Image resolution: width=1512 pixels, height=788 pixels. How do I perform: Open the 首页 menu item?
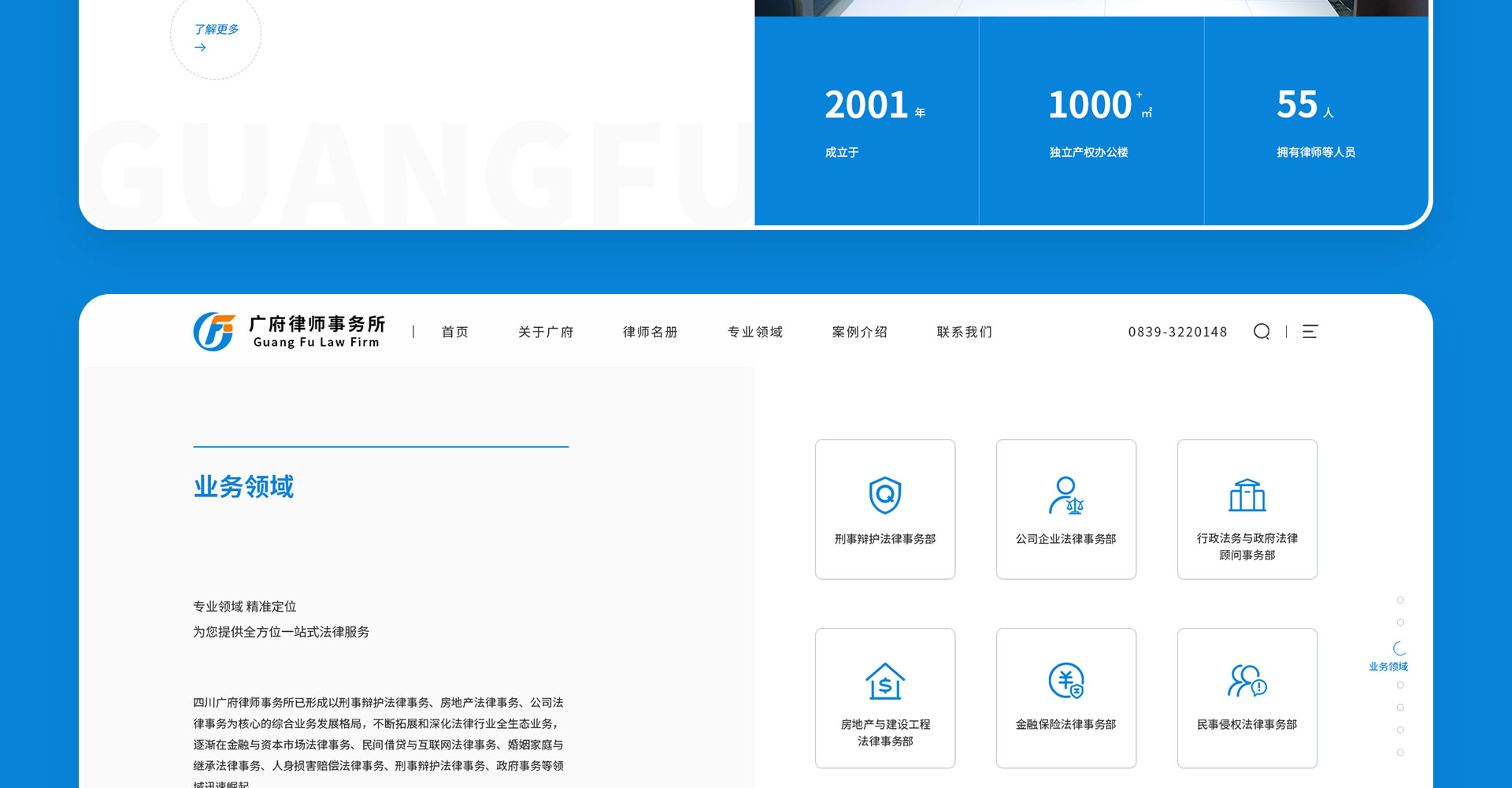455,333
